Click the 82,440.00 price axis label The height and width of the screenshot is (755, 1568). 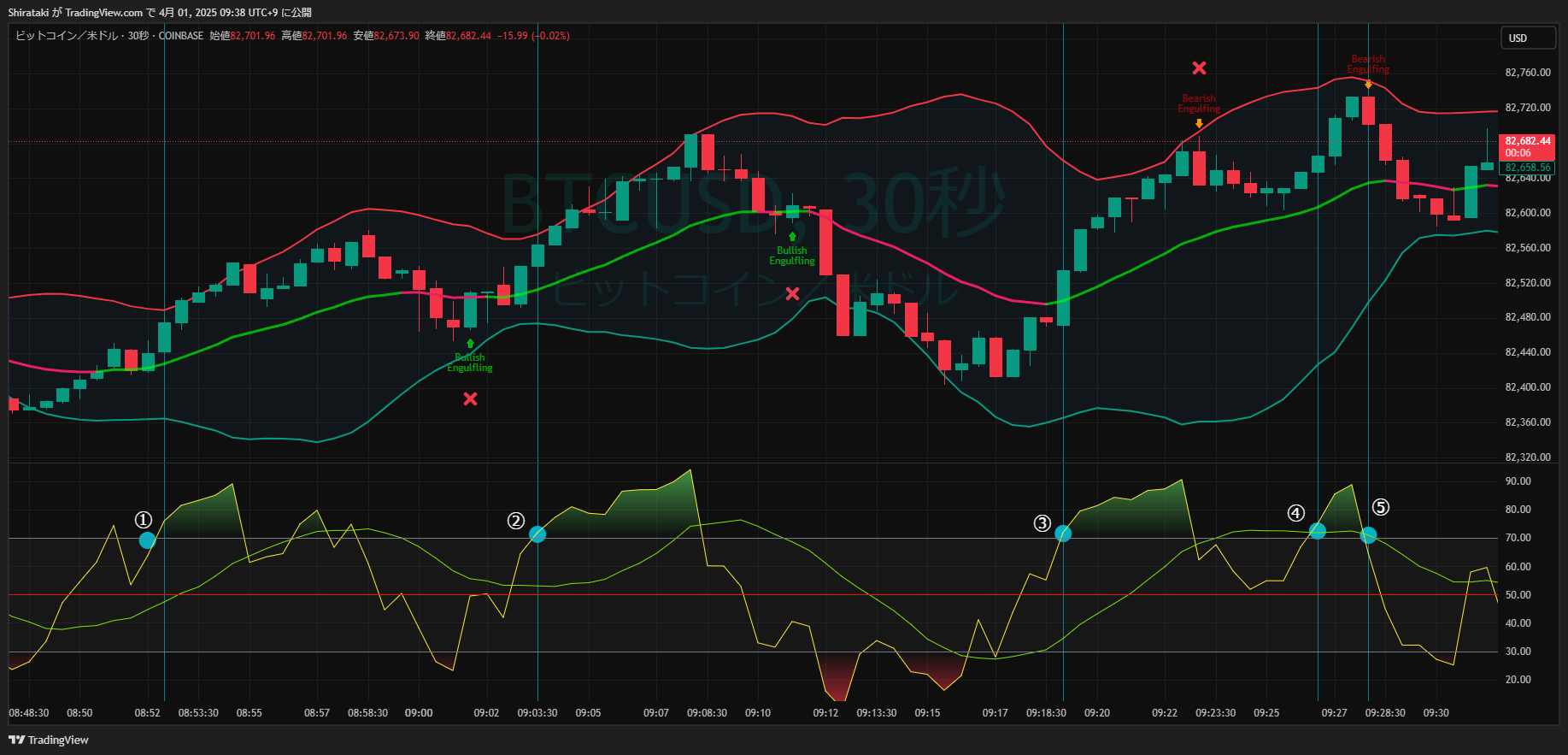(1528, 352)
